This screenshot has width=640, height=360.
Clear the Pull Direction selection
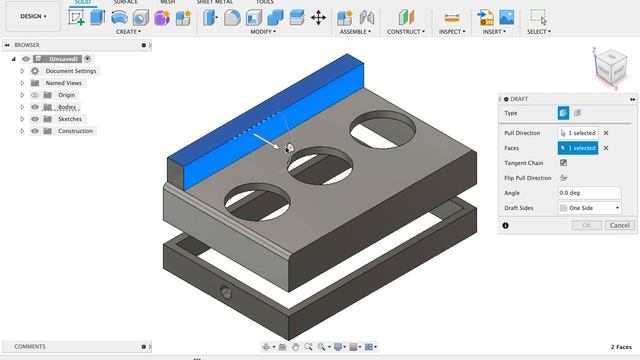[606, 133]
